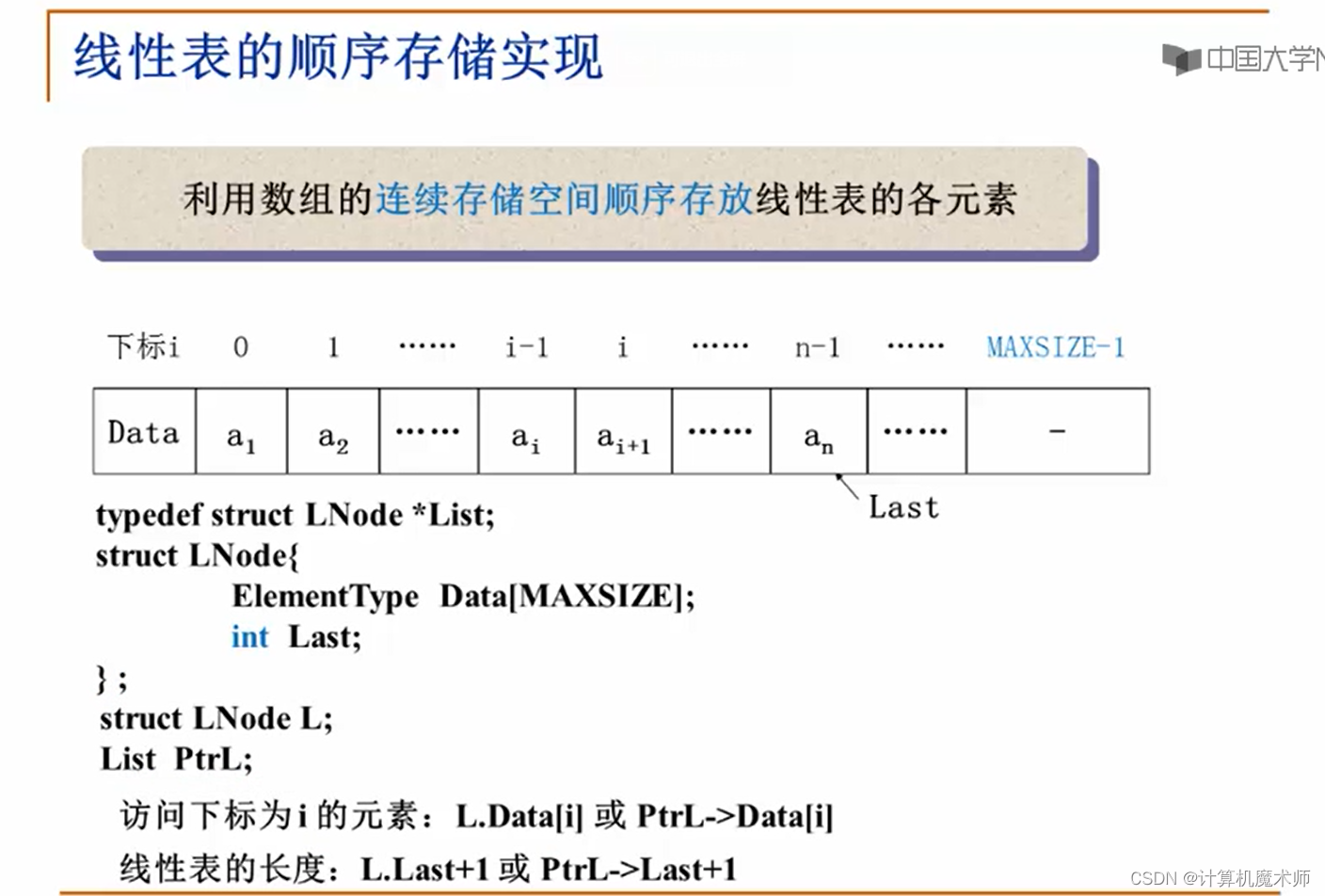Image resolution: width=1325 pixels, height=896 pixels.
Task: Click the blue MAXSIZE-1 index label
Action: click(1056, 347)
